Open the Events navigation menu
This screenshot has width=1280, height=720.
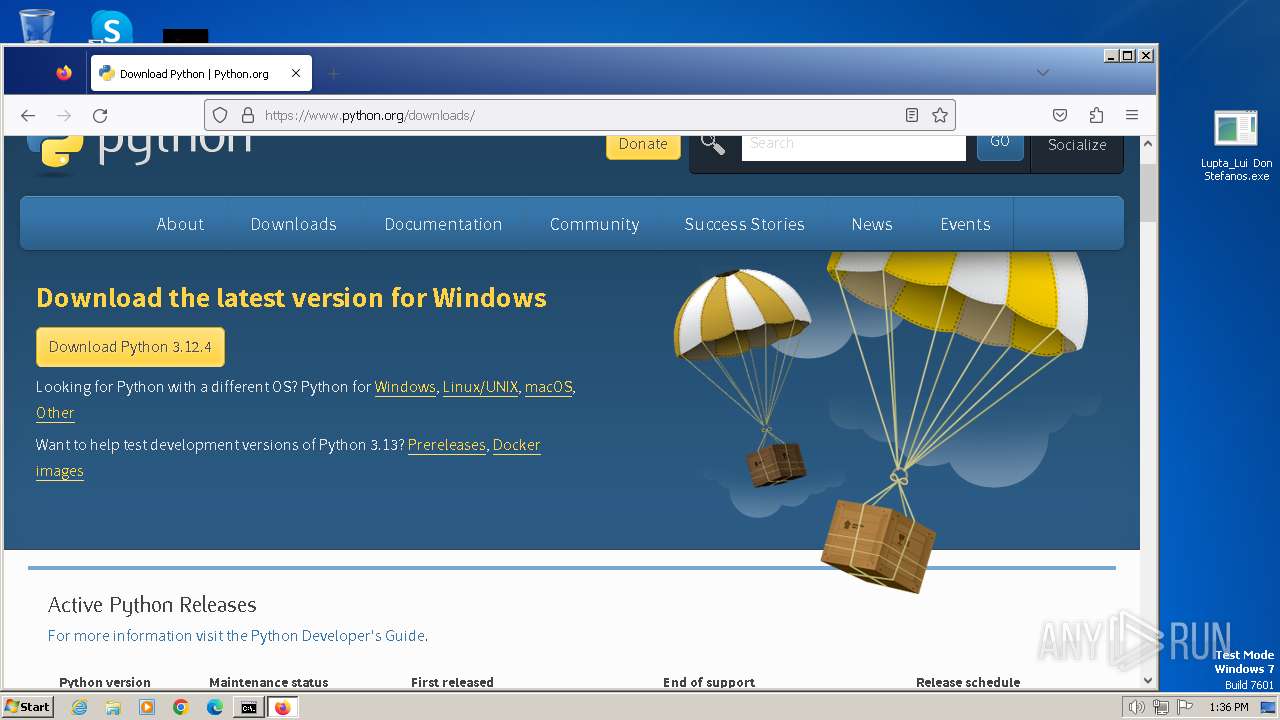point(965,224)
